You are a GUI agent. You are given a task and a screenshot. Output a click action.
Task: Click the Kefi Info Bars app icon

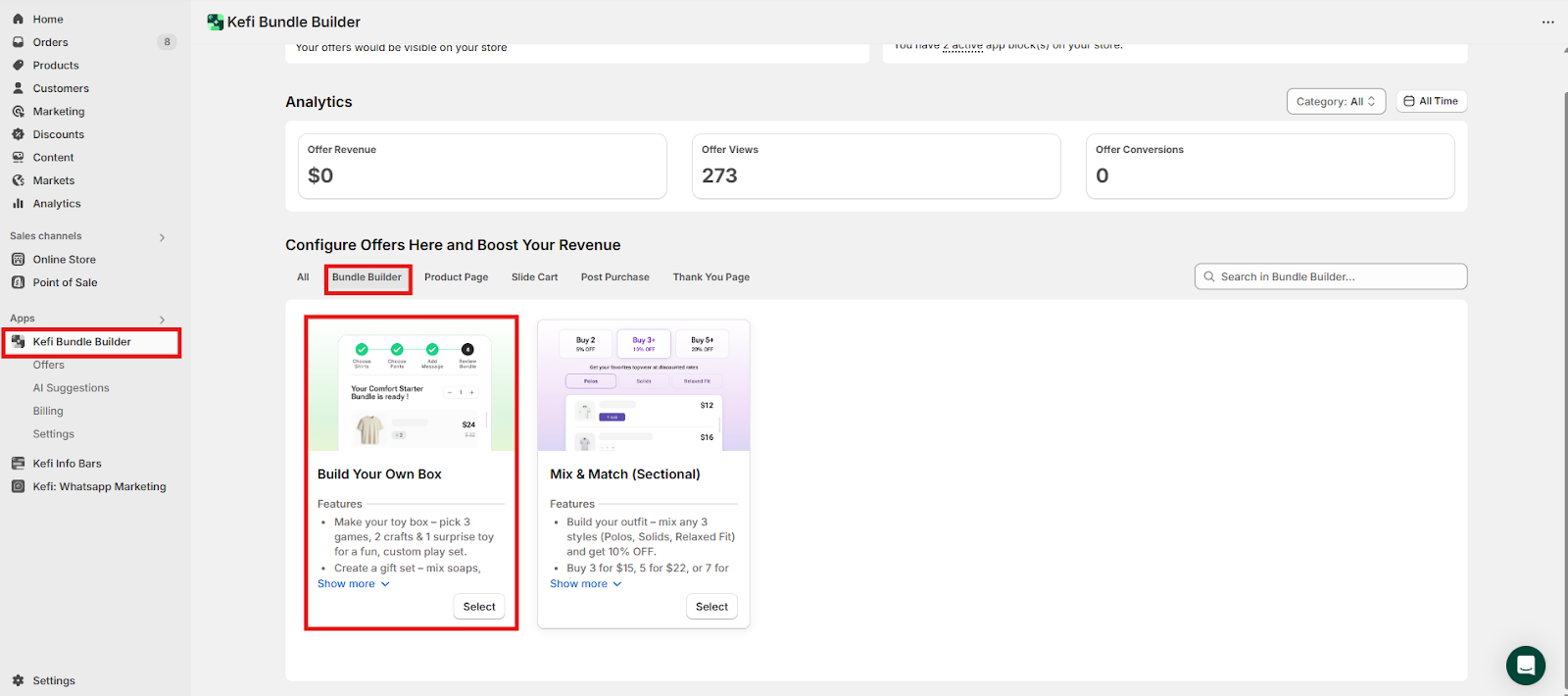[x=18, y=464]
